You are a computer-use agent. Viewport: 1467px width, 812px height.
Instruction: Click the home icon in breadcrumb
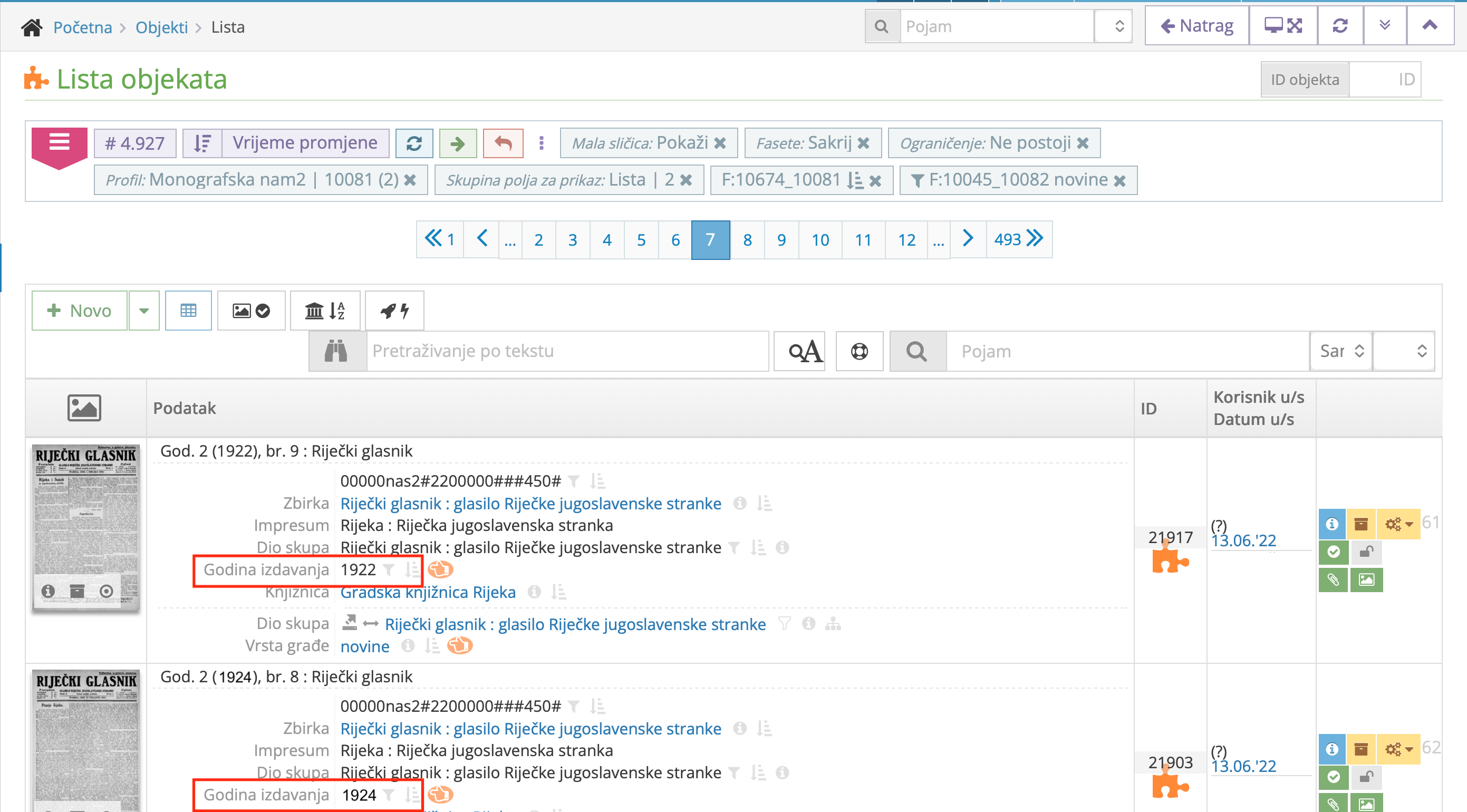[x=32, y=27]
